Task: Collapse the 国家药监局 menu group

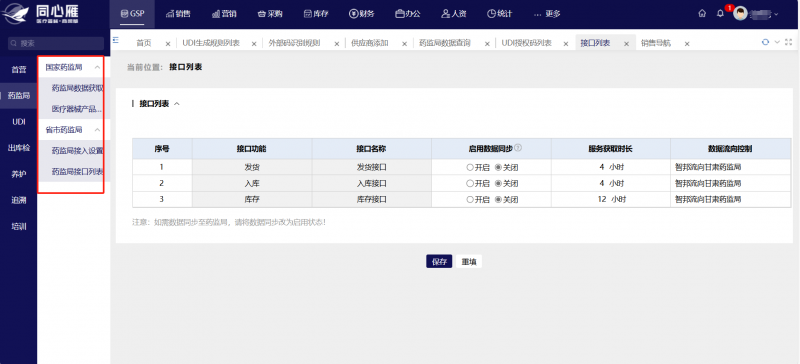Action: (97, 67)
